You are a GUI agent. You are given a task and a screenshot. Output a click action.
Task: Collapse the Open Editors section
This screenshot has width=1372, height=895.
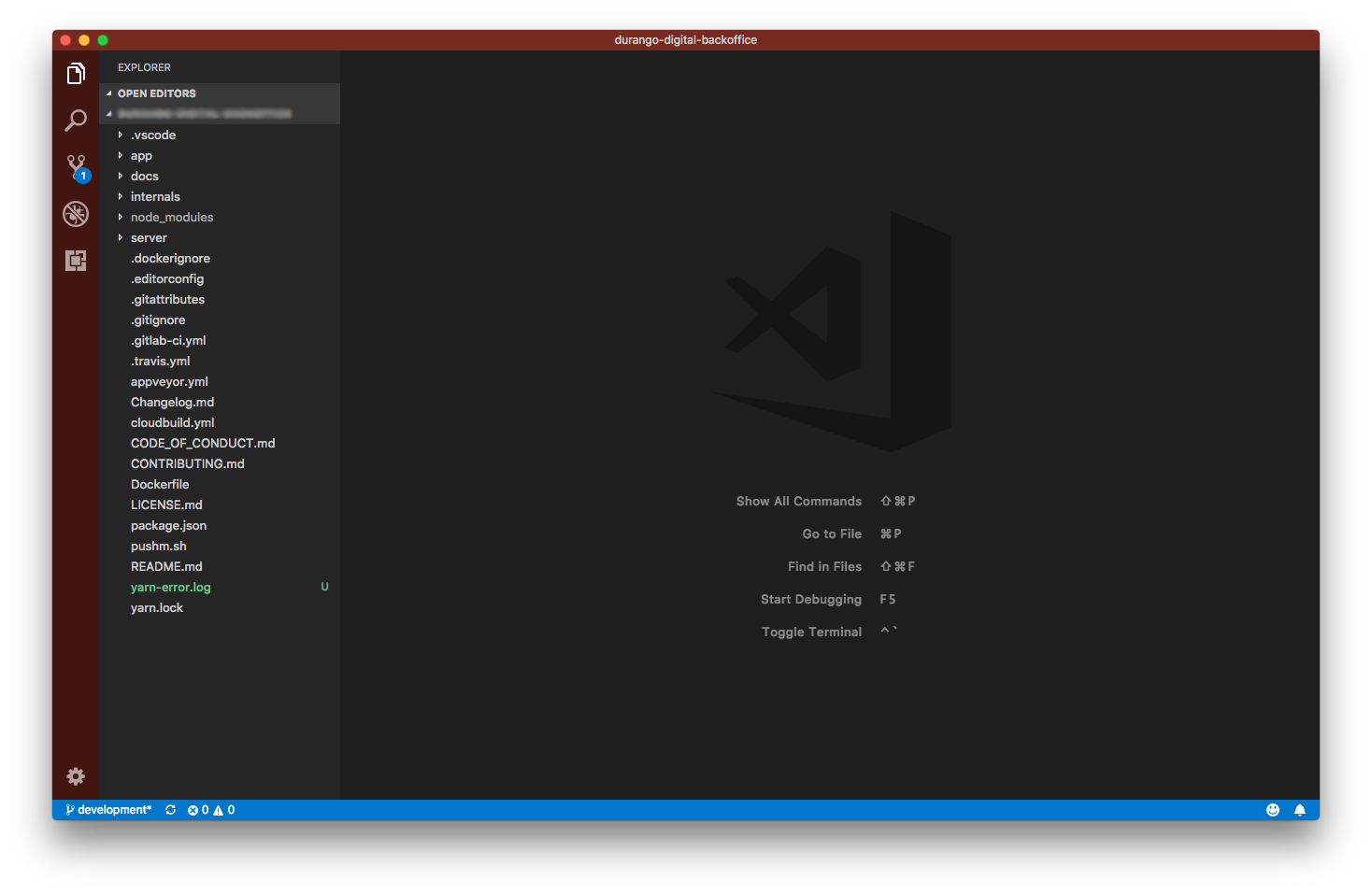point(220,93)
